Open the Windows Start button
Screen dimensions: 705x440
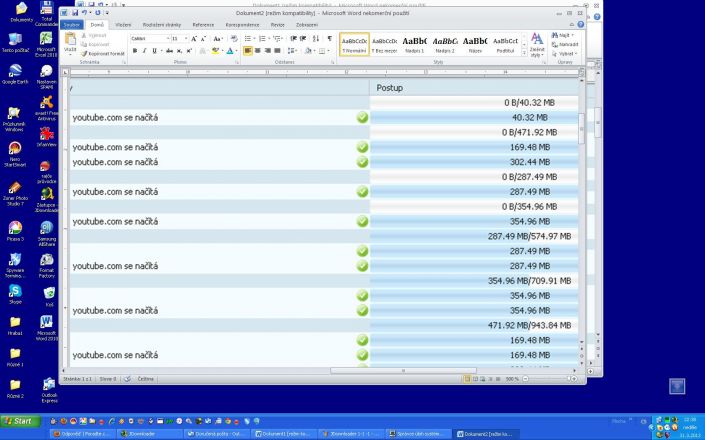pyautogui.click(x=20, y=421)
